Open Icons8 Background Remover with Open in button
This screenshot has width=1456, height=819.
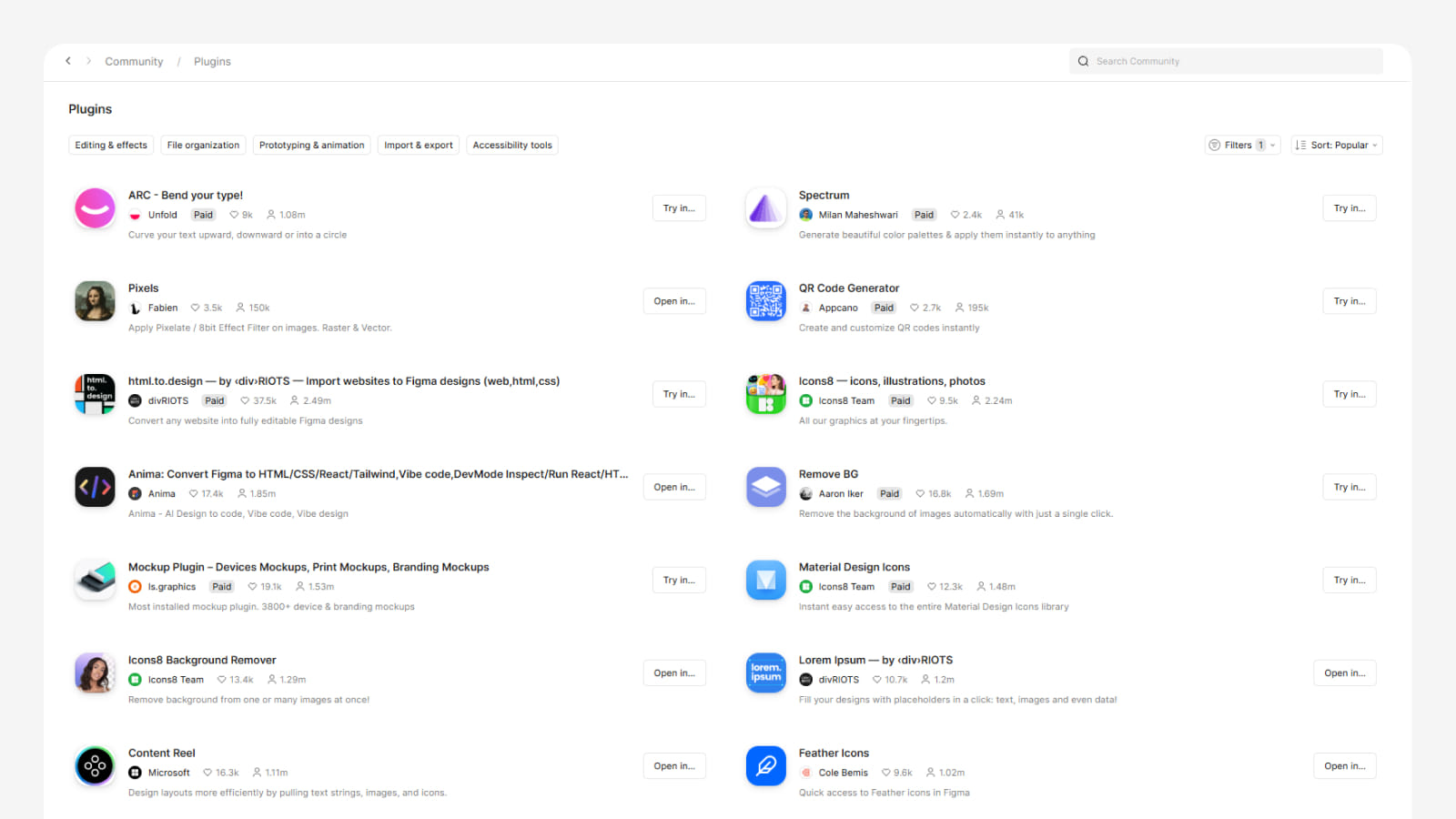tap(674, 673)
